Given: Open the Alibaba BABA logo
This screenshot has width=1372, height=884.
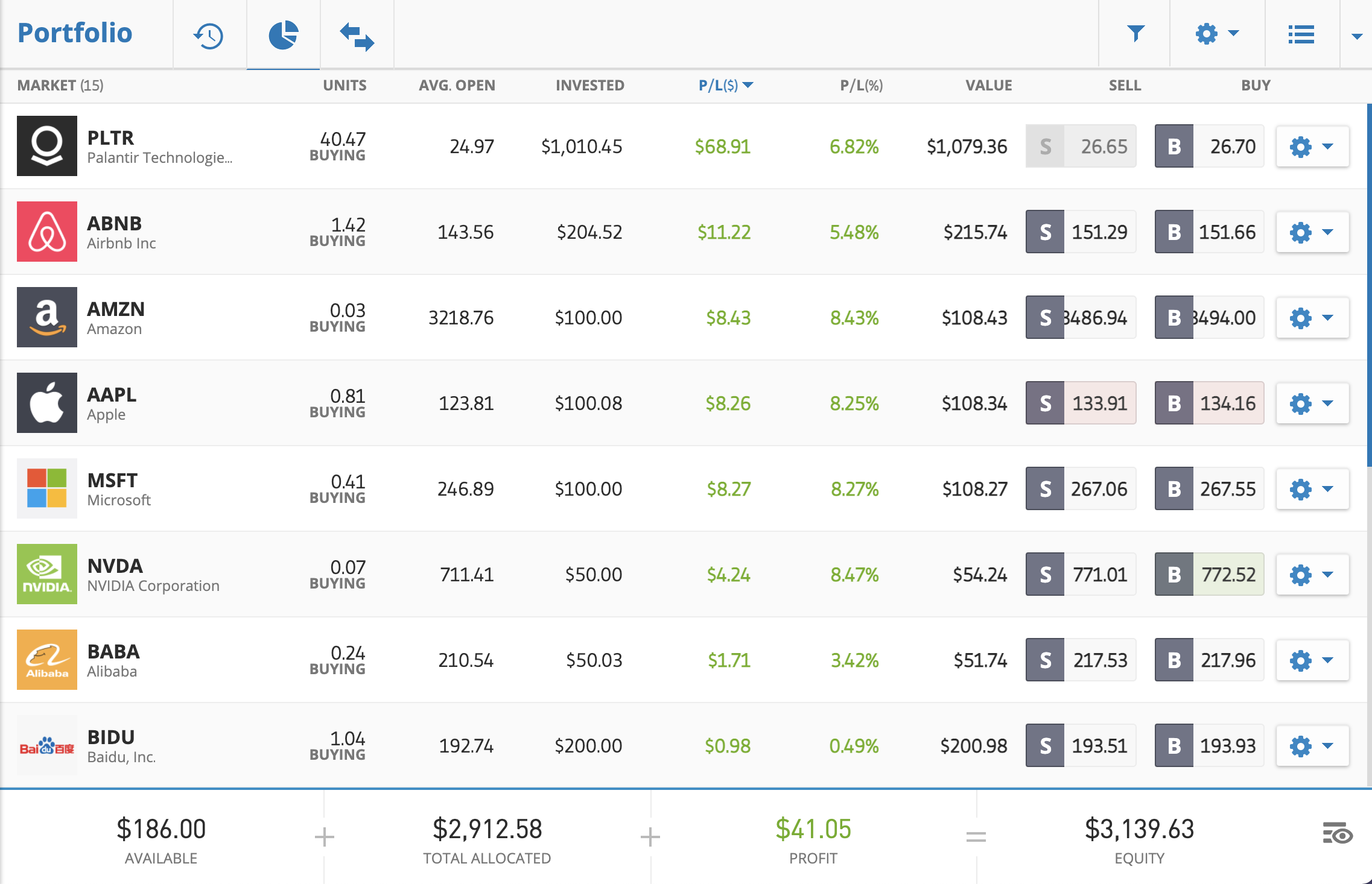Looking at the screenshot, I should tap(47, 660).
